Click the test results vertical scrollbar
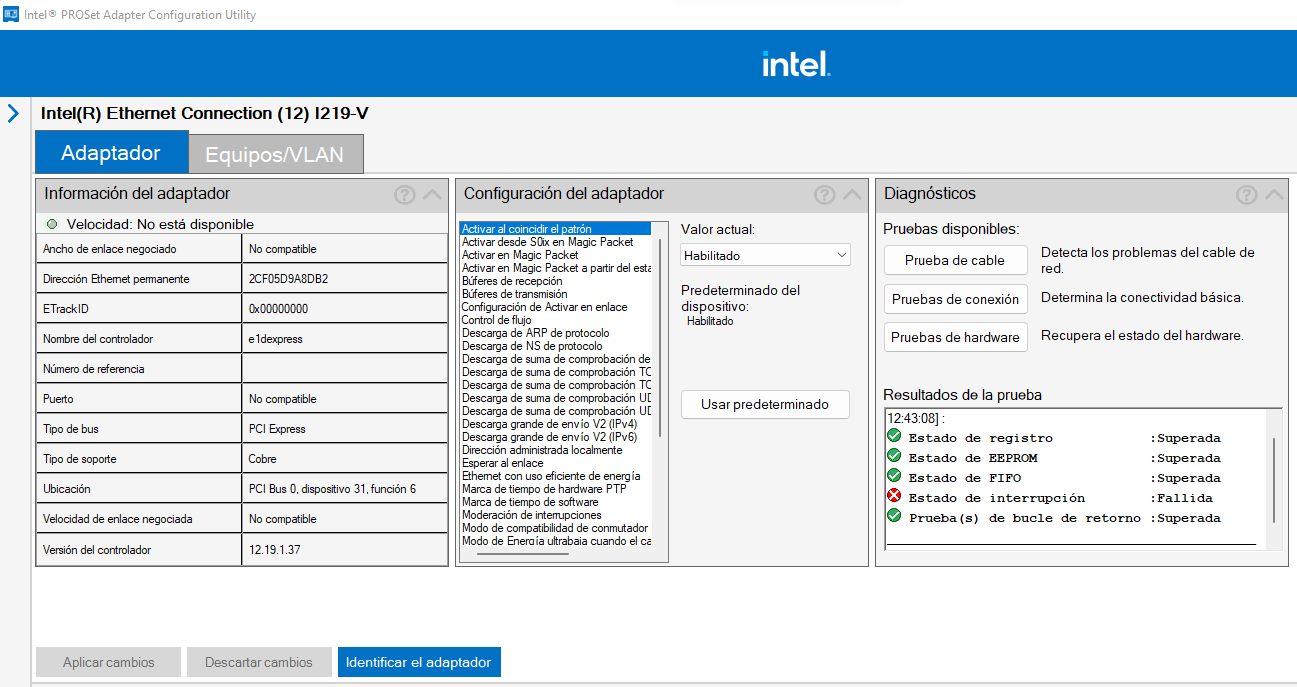1297x687 pixels. (1274, 480)
